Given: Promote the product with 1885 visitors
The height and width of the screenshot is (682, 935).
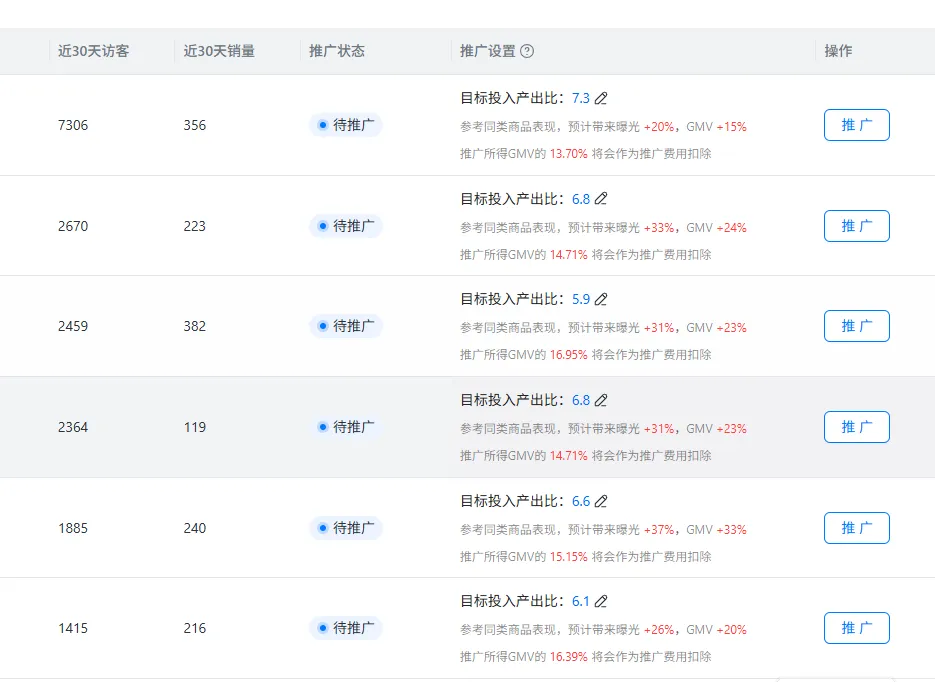Looking at the screenshot, I should click(x=856, y=528).
